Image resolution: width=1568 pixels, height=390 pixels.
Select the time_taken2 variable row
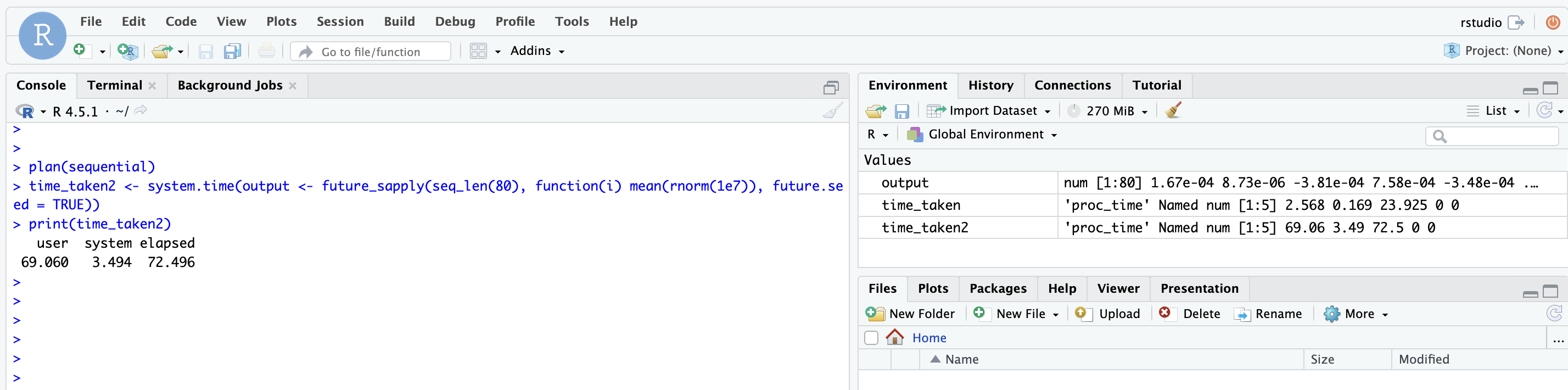point(1212,227)
